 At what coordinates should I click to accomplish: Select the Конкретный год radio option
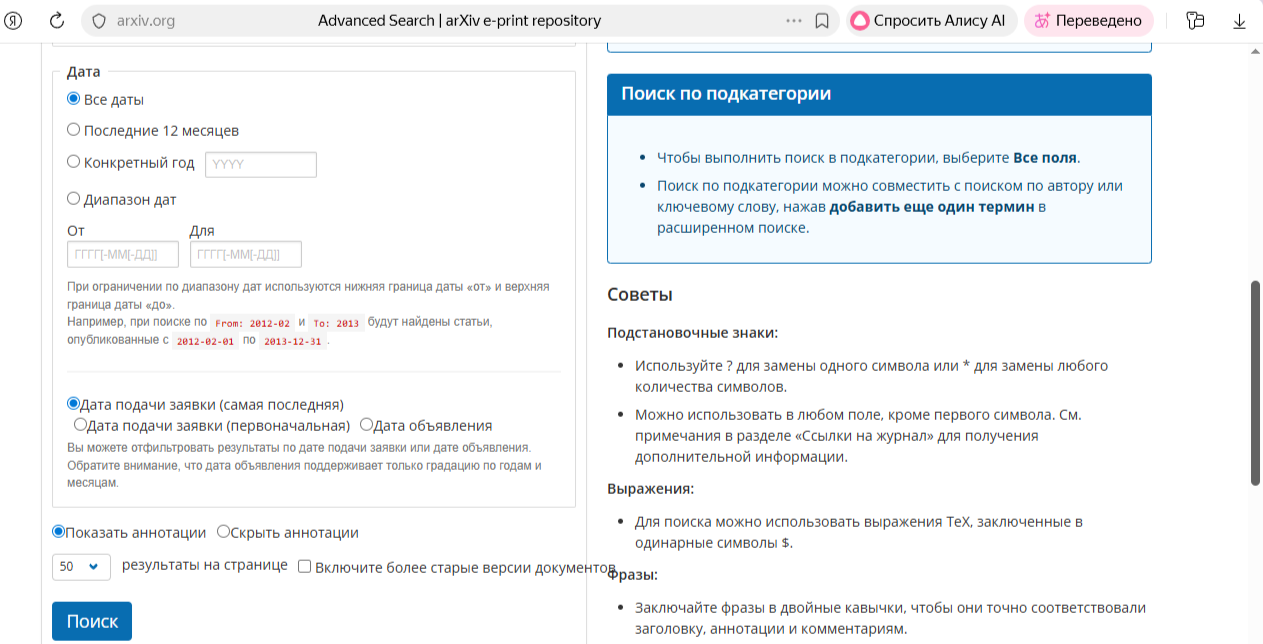73,160
